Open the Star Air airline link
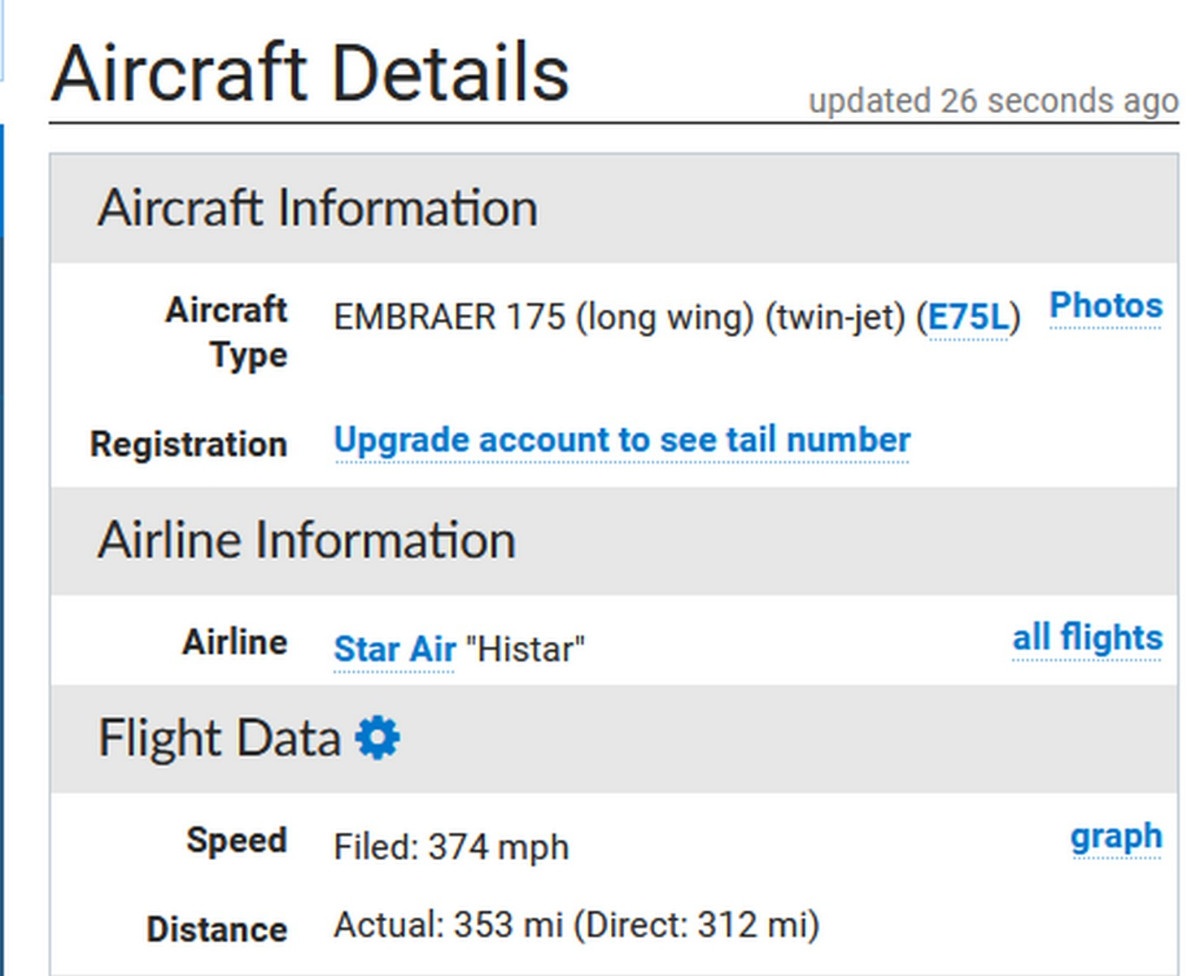Screen dimensions: 1200x976 tap(394, 649)
